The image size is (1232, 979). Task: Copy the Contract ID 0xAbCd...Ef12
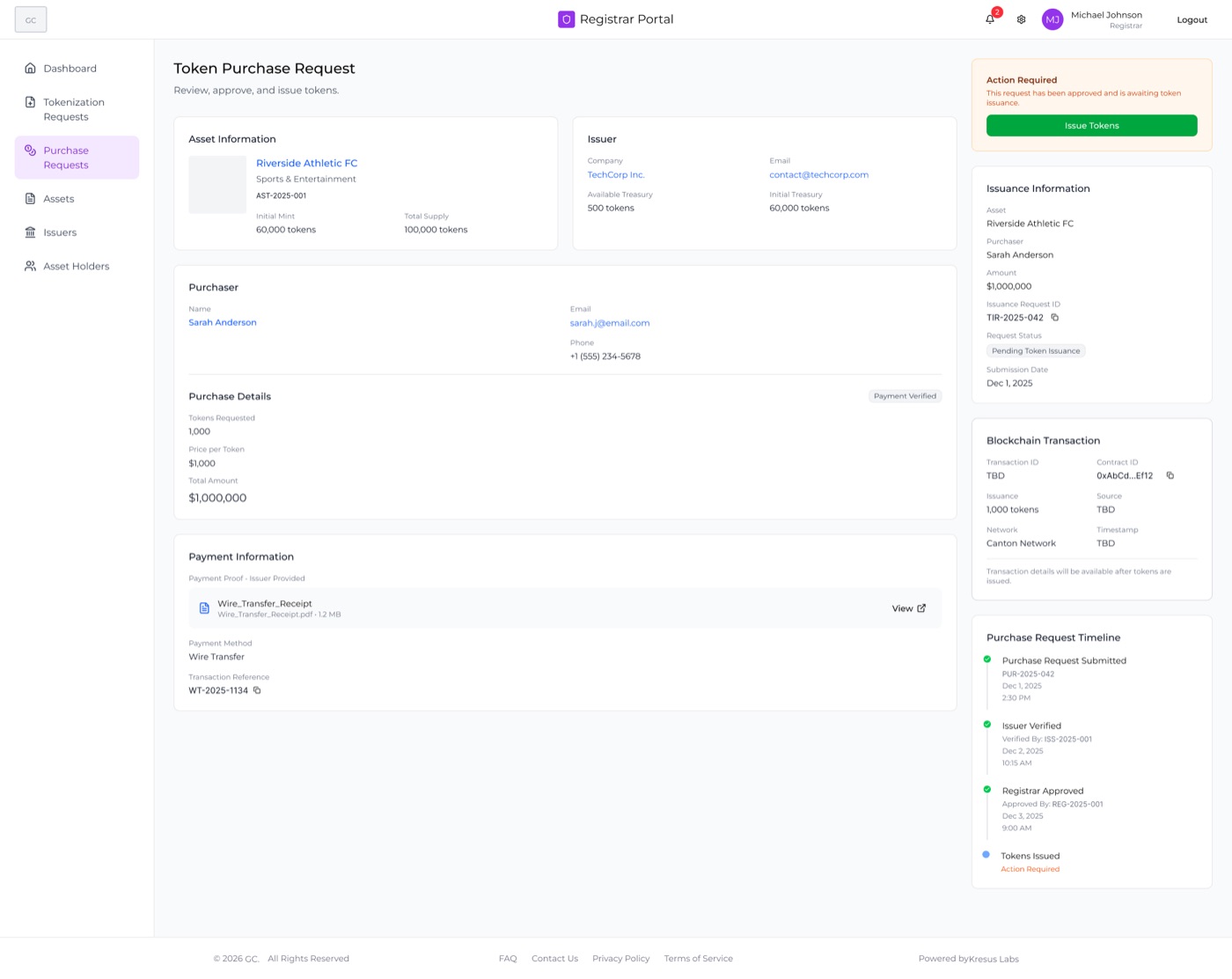(1170, 475)
